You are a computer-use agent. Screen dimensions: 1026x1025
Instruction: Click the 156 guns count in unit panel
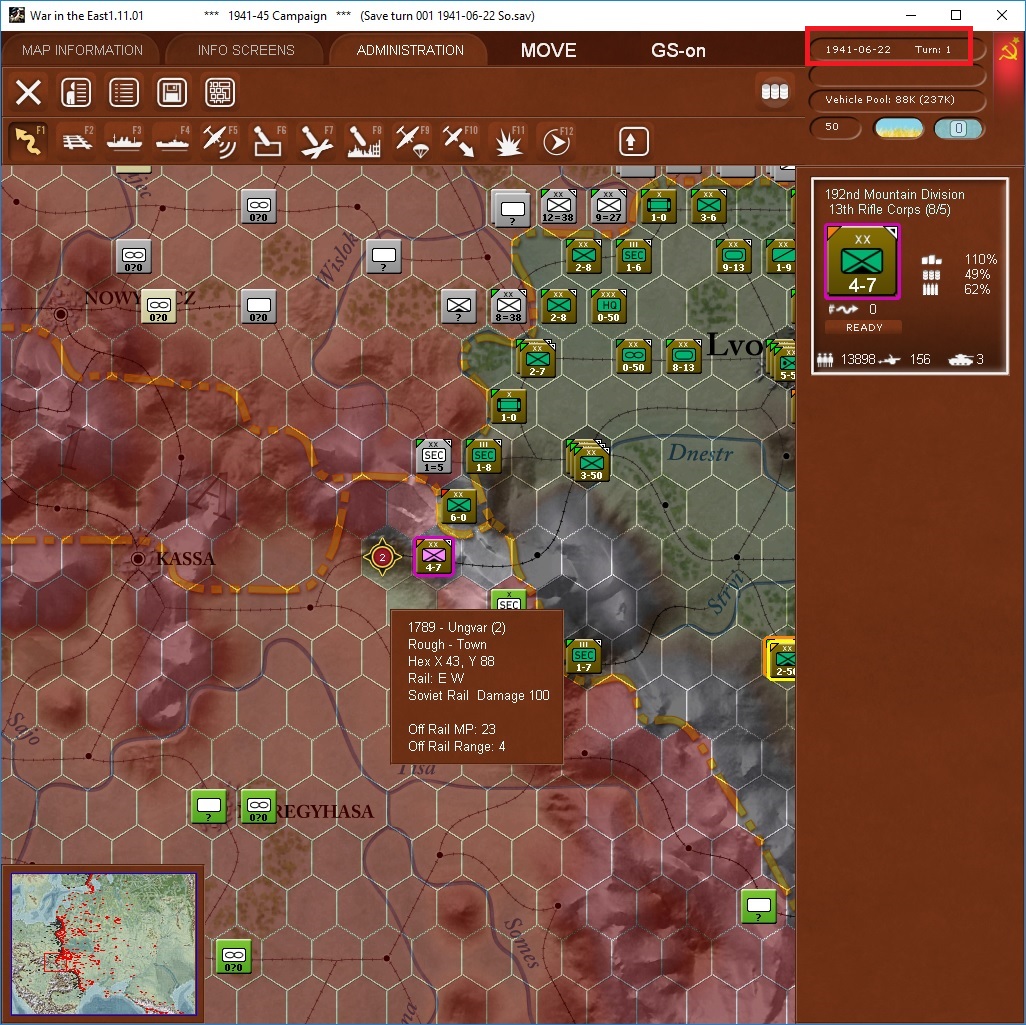919,359
